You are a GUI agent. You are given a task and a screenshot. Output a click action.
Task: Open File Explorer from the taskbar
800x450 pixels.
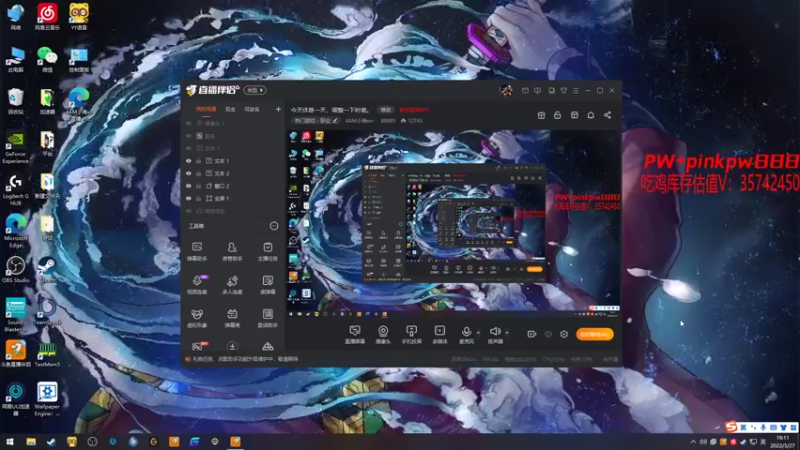(x=31, y=442)
